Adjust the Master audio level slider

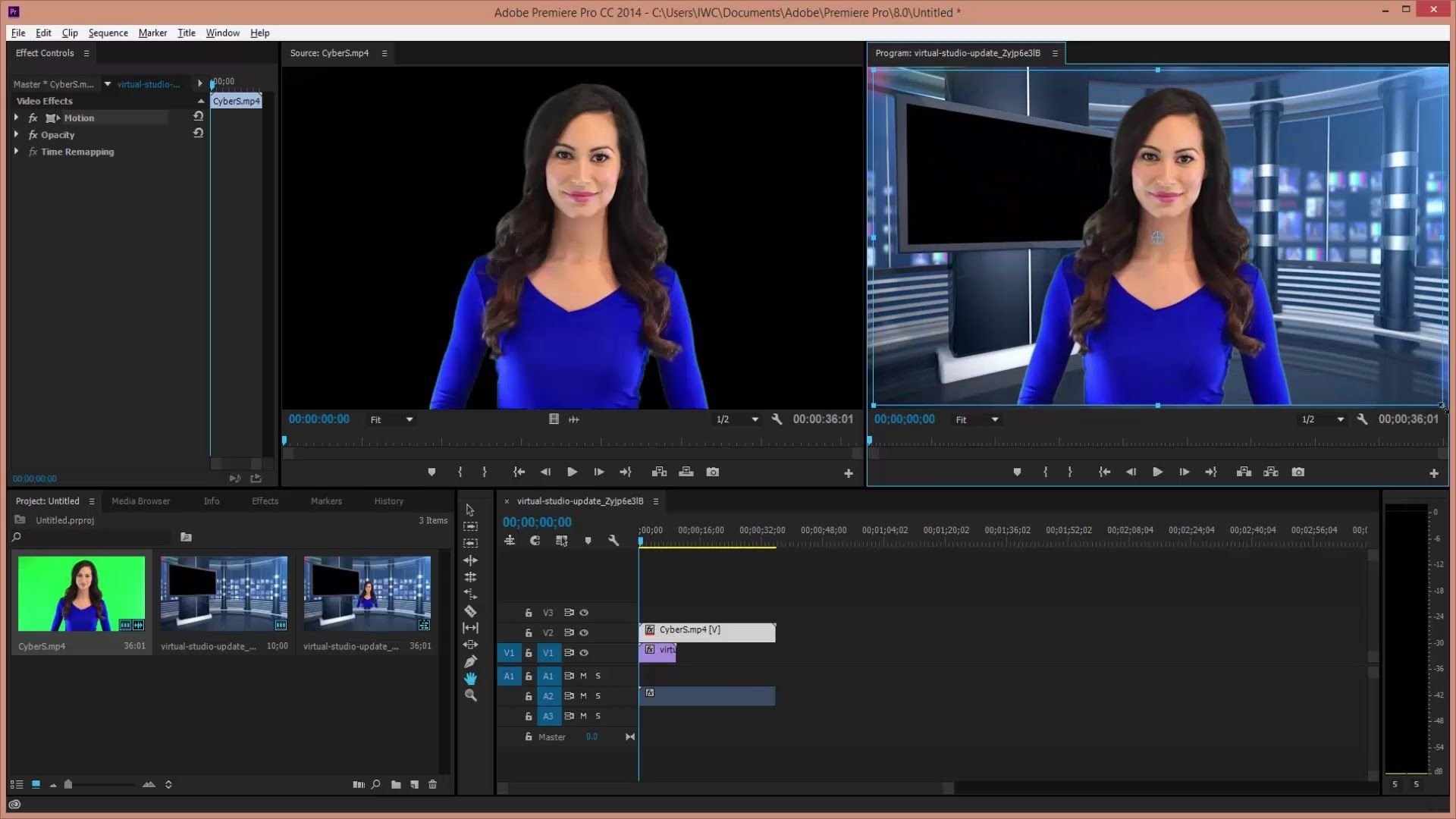tap(590, 737)
